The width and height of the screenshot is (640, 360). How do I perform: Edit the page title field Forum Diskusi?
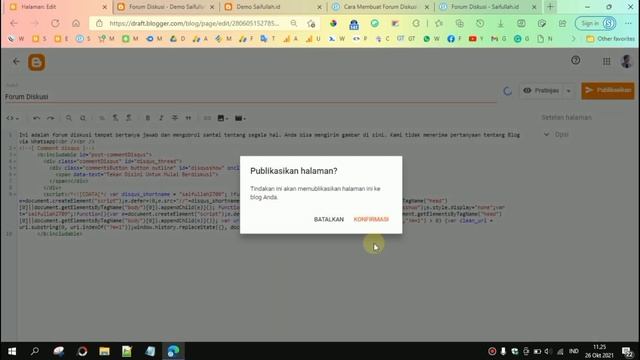250,97
